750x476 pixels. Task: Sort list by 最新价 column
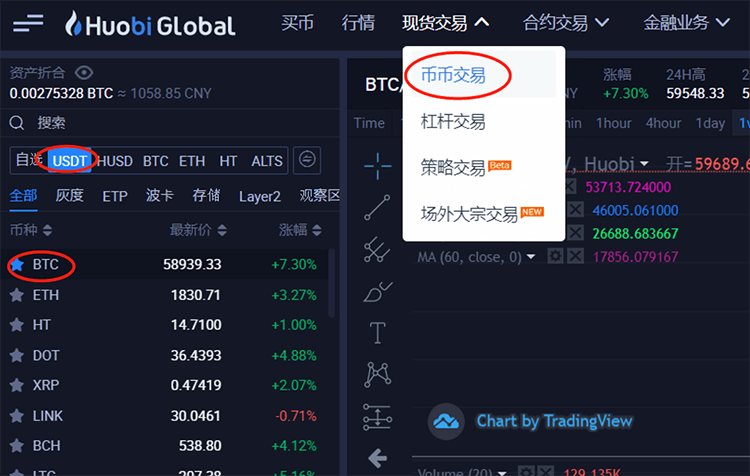click(198, 230)
